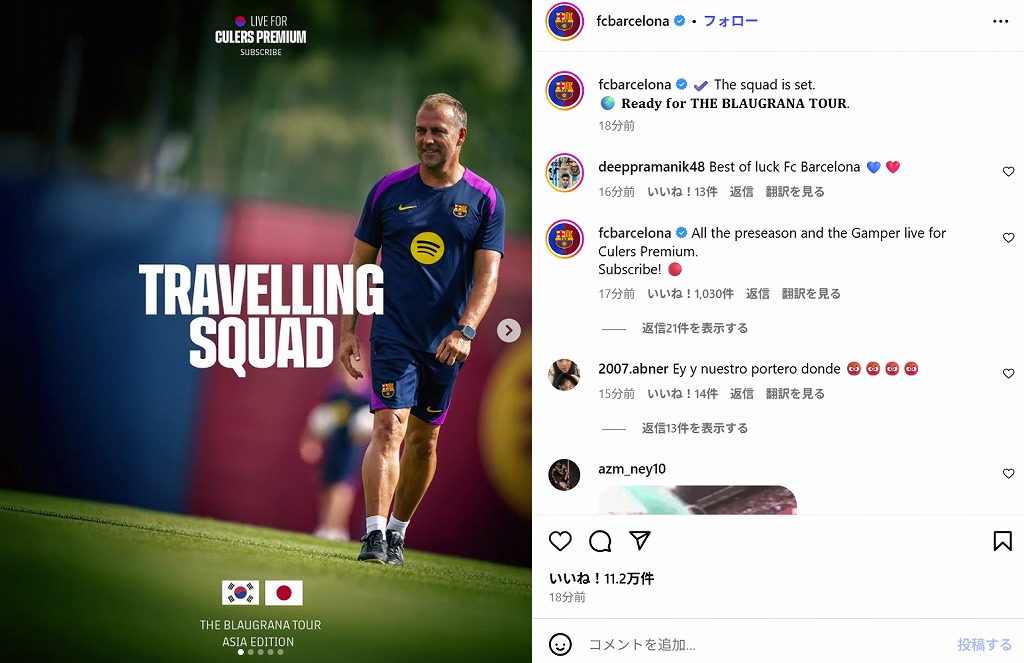
Task: Like azm_ney10's comment heart
Action: point(1008,473)
